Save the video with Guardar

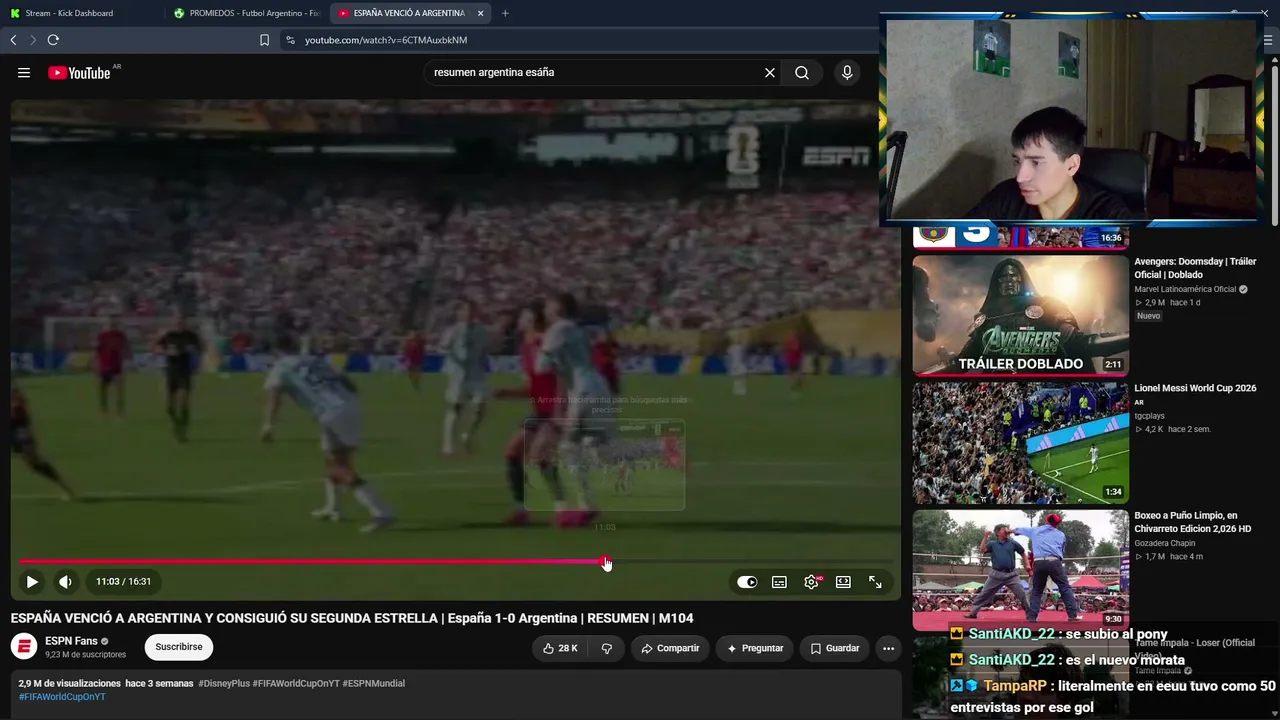pyautogui.click(x=834, y=648)
